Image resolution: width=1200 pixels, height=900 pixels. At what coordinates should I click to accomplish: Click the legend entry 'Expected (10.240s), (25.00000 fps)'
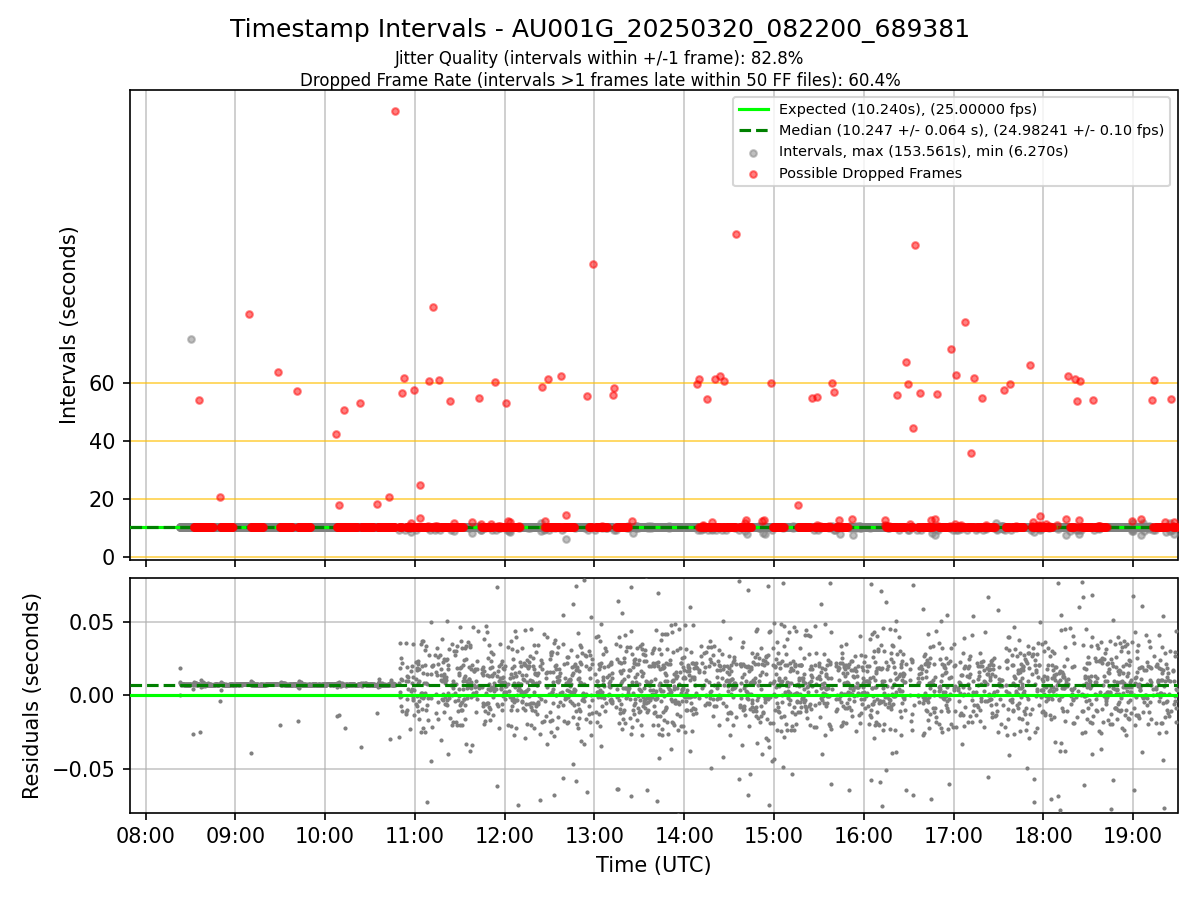[907, 109]
